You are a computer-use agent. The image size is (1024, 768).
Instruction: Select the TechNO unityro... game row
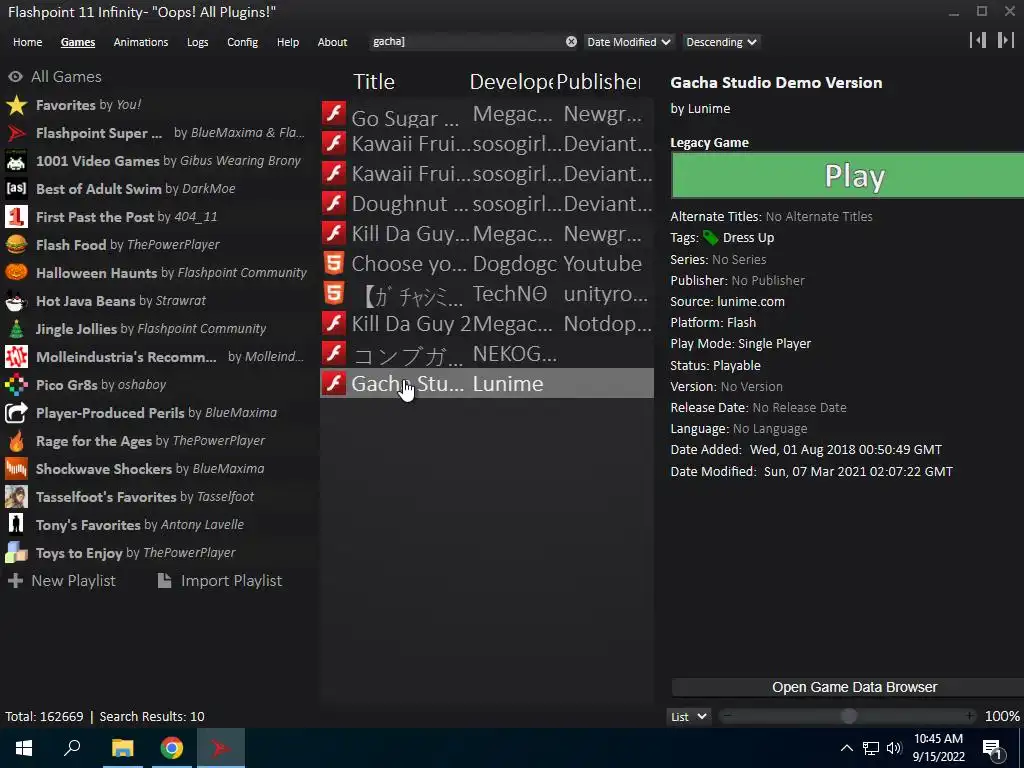coord(487,293)
